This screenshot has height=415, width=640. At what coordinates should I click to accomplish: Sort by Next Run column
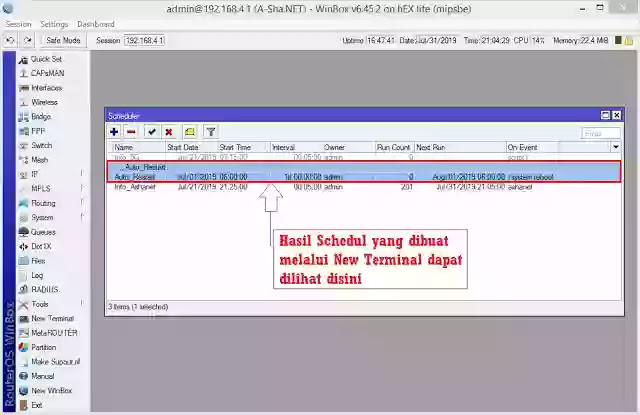[460, 147]
